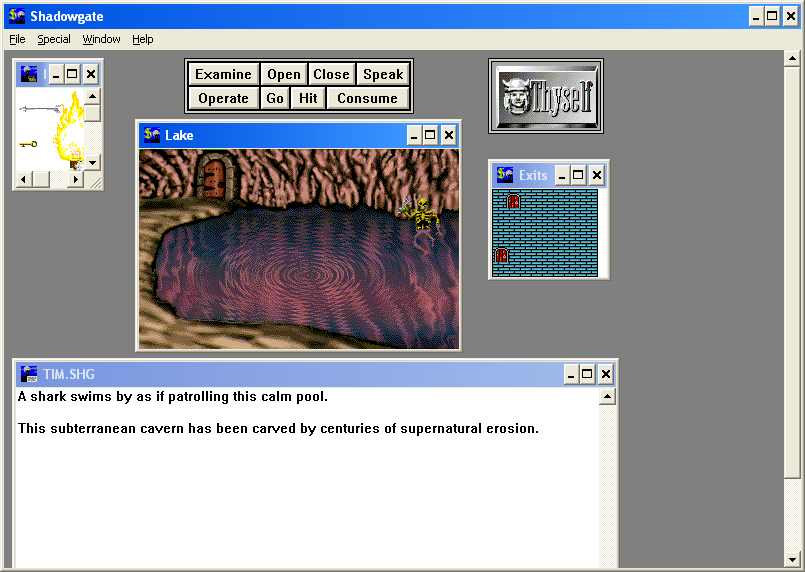Minimize the inventory window
Screen dimensions: 805x572
tap(56, 75)
